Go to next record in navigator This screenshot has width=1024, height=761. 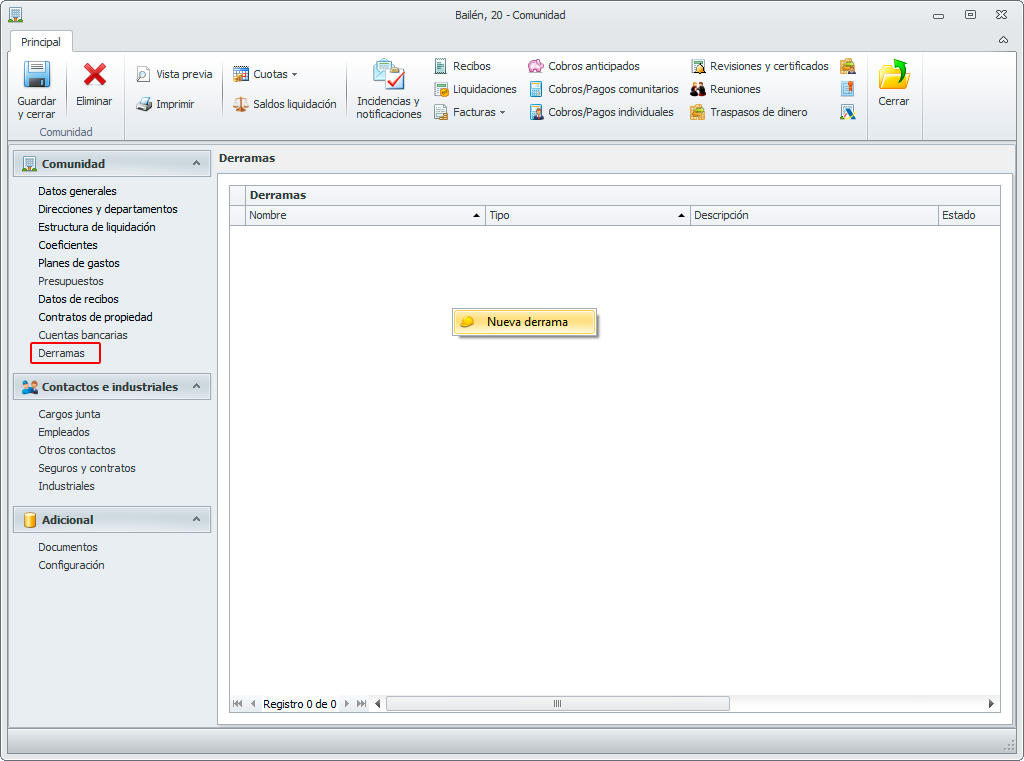click(347, 704)
